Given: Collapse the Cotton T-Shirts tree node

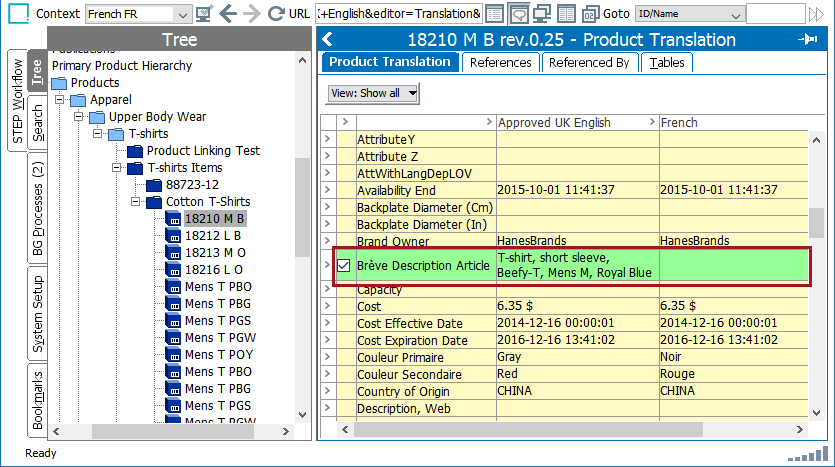Looking at the screenshot, I should [137, 202].
